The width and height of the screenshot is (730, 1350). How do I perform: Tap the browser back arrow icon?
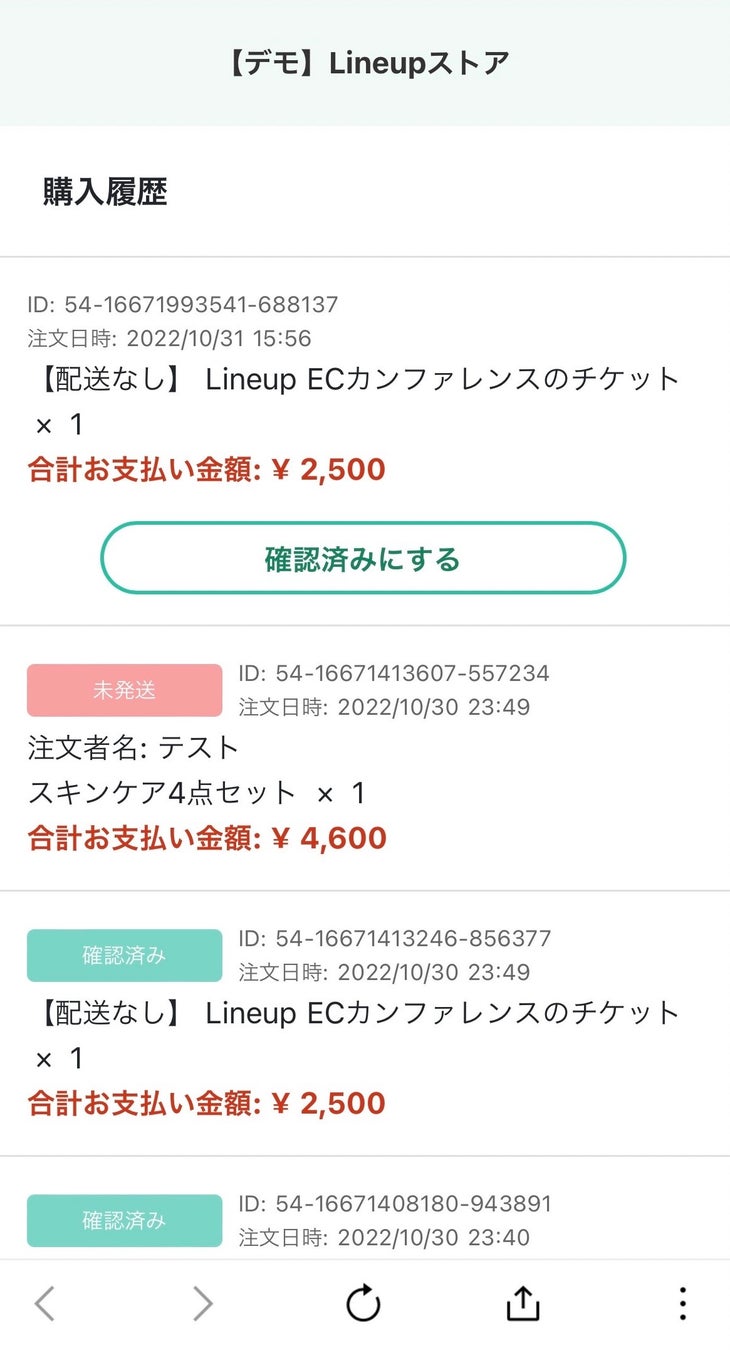tap(45, 1304)
